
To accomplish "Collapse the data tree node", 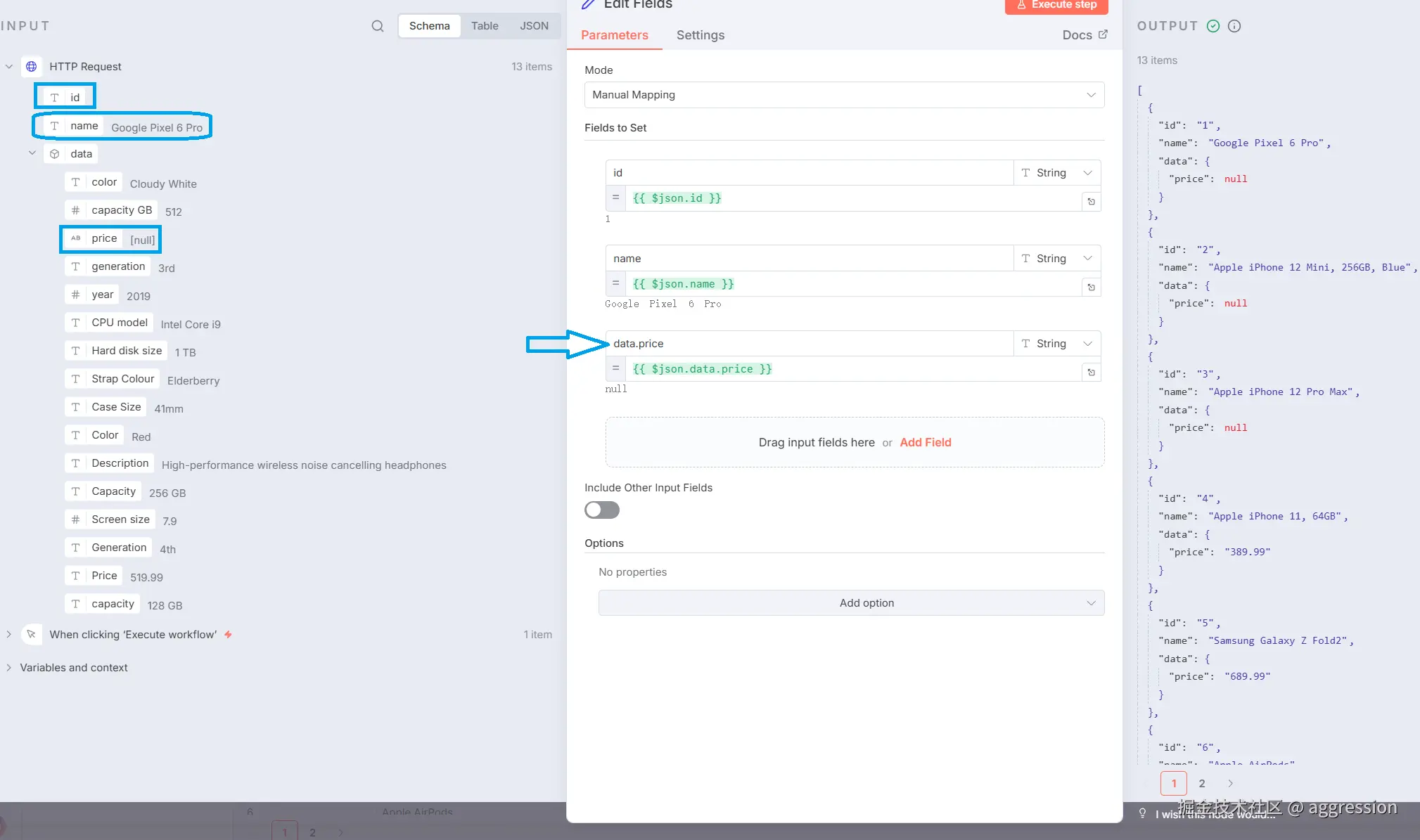I will pyautogui.click(x=32, y=153).
